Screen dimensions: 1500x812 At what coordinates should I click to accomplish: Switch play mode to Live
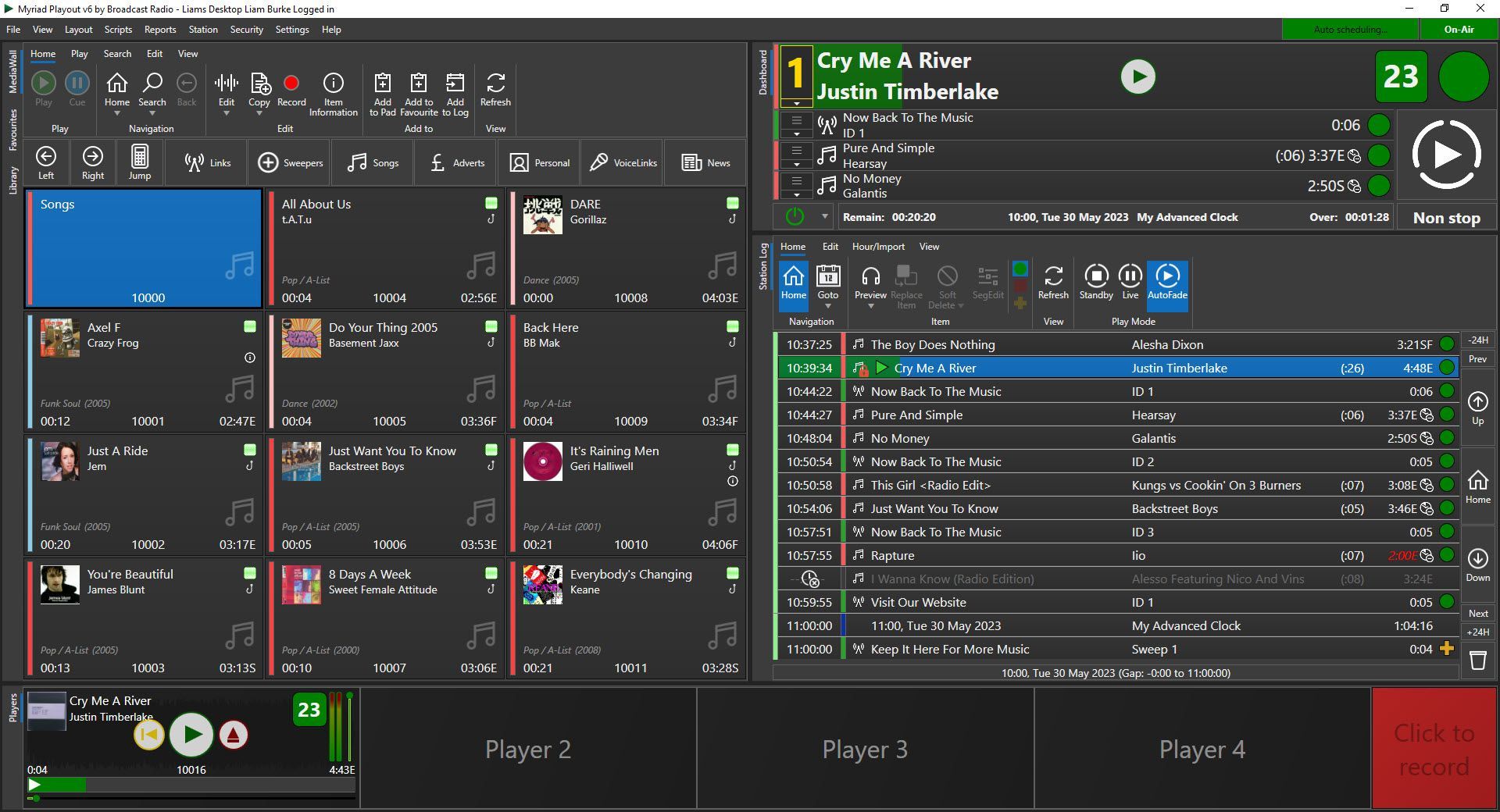click(1130, 283)
